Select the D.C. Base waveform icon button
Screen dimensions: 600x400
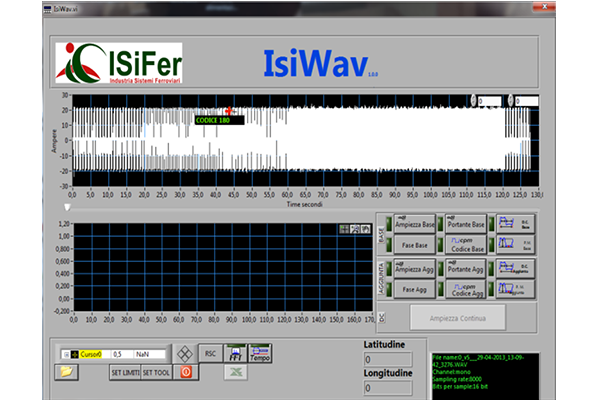click(515, 223)
